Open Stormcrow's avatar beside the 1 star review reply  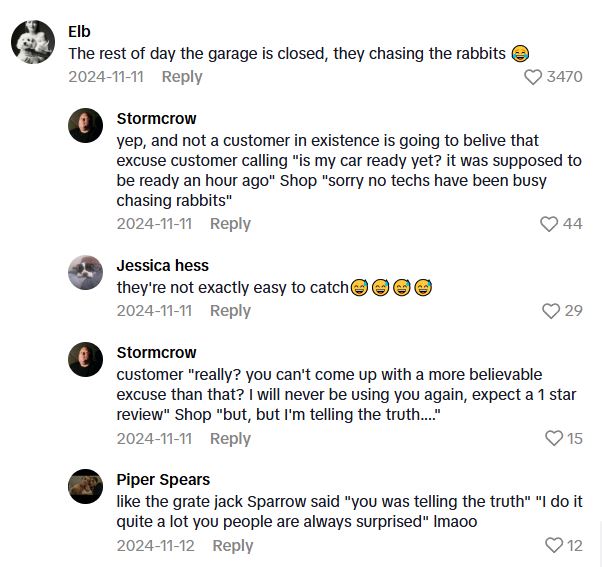click(x=86, y=360)
